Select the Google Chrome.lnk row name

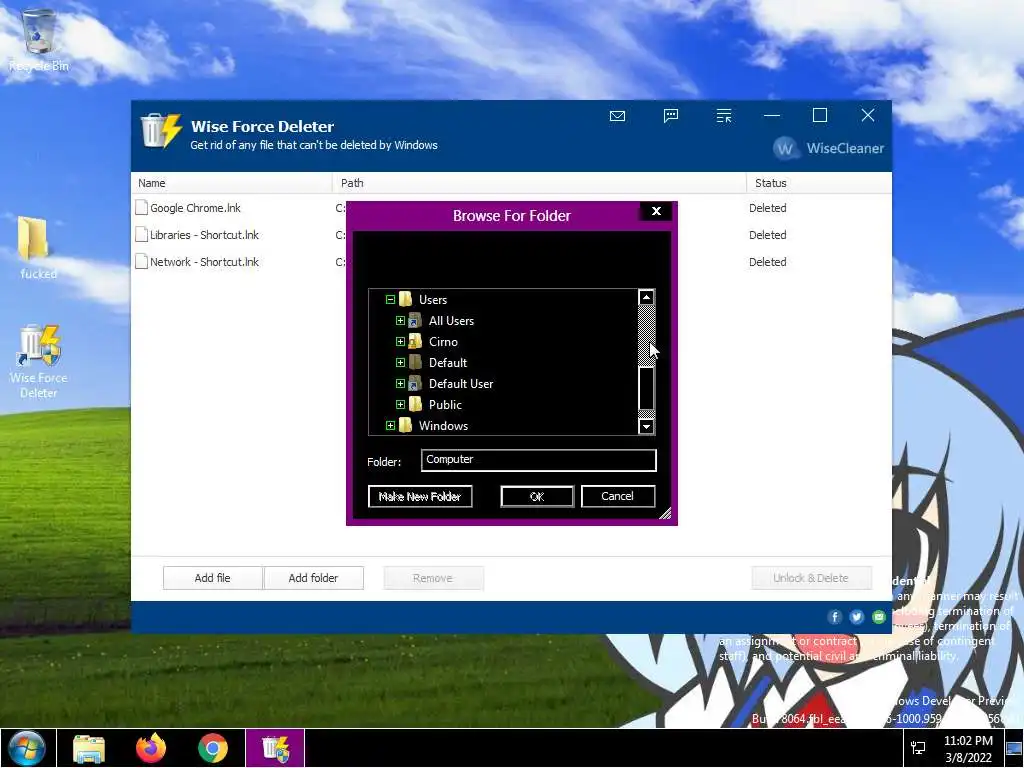tap(195, 208)
